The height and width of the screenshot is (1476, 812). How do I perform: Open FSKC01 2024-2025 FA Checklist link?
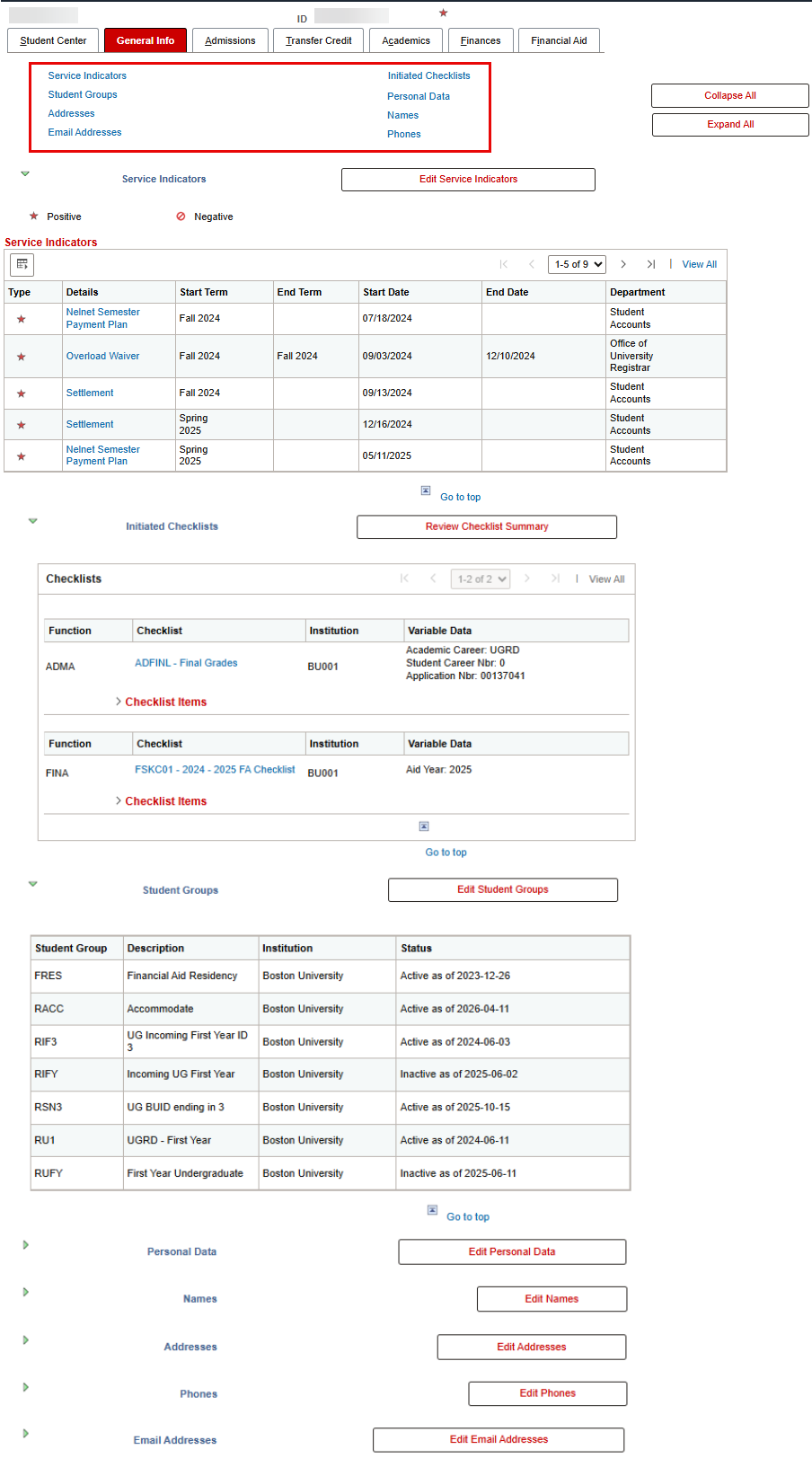(x=215, y=770)
